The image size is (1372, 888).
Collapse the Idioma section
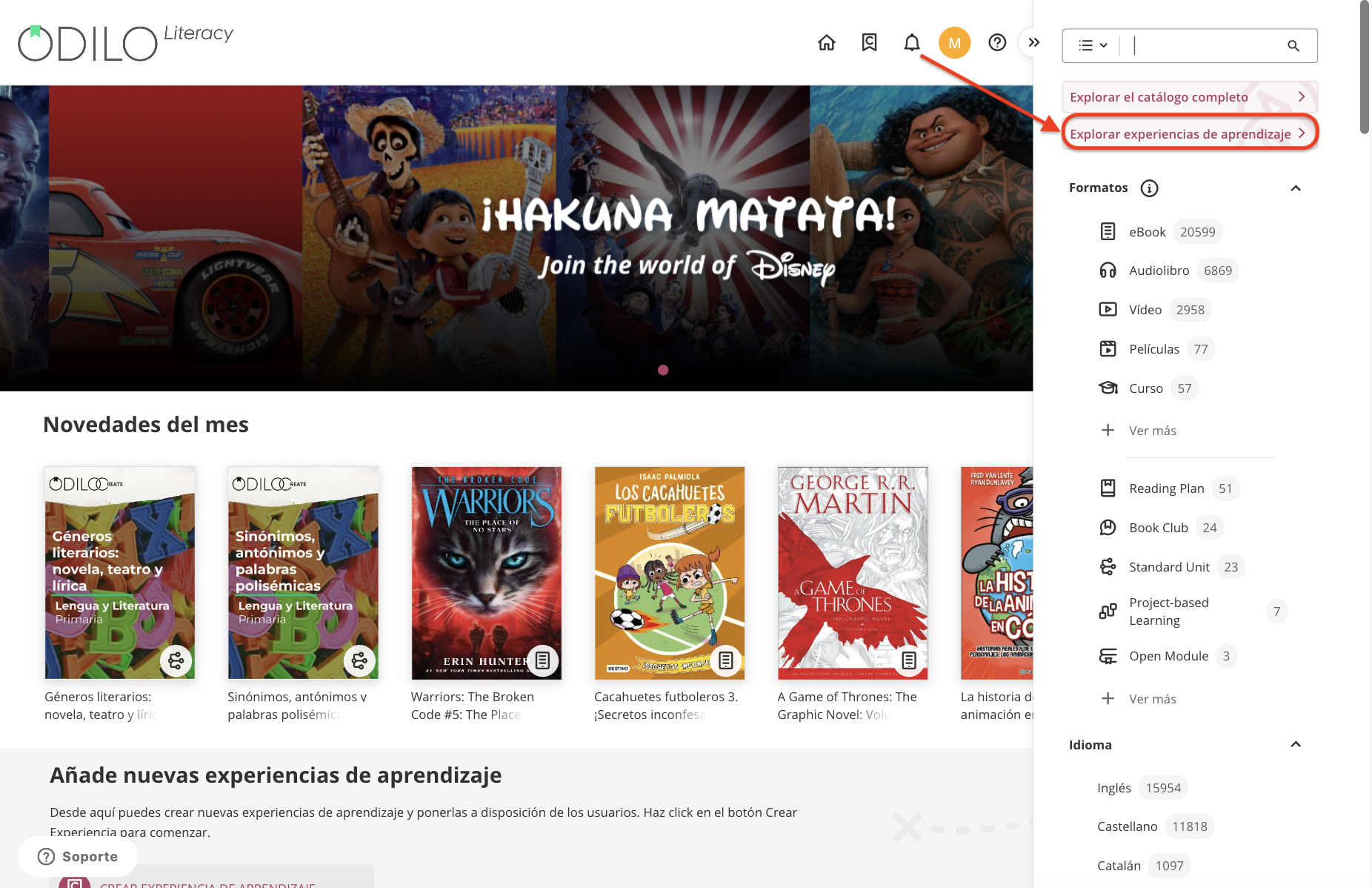(x=1296, y=744)
